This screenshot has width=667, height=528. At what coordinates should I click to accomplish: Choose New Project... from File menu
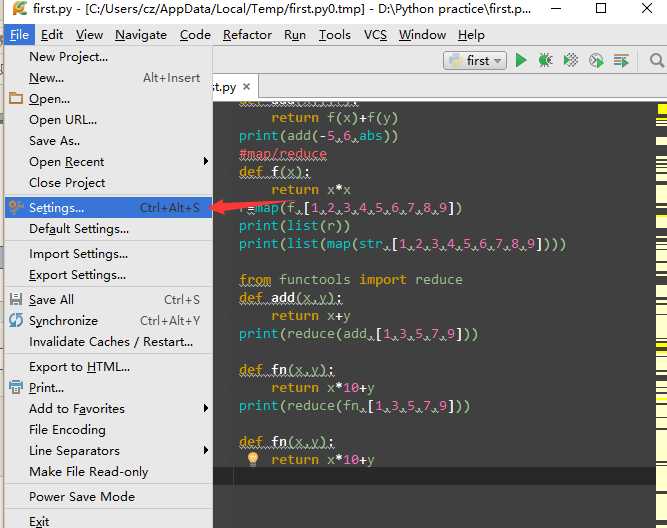point(108,57)
